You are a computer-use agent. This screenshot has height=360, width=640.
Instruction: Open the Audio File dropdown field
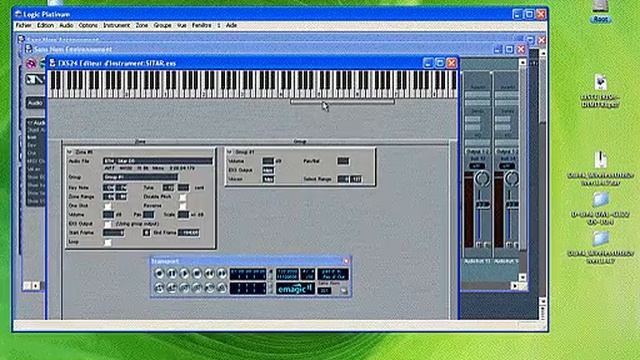point(158,161)
